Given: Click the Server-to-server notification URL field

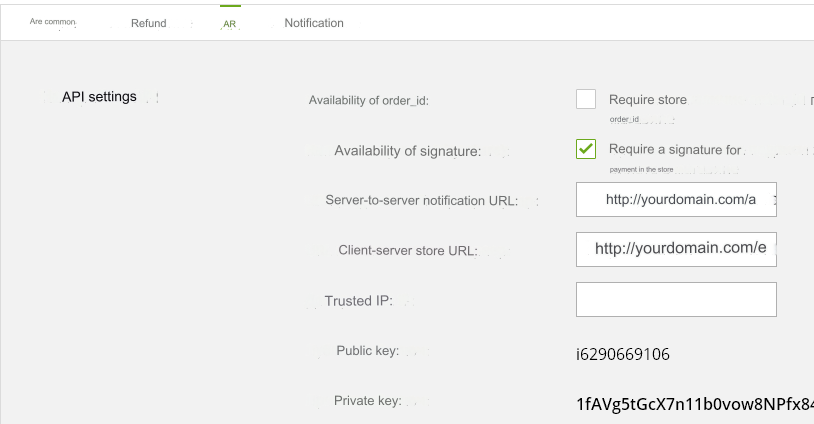Looking at the screenshot, I should [x=676, y=200].
